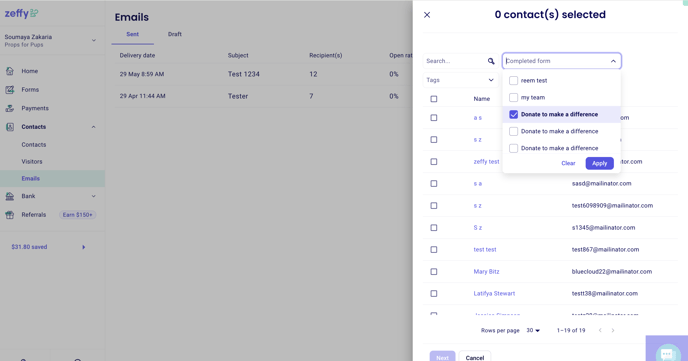Select the checkbox for test test
The height and width of the screenshot is (361, 688).
[x=434, y=250]
